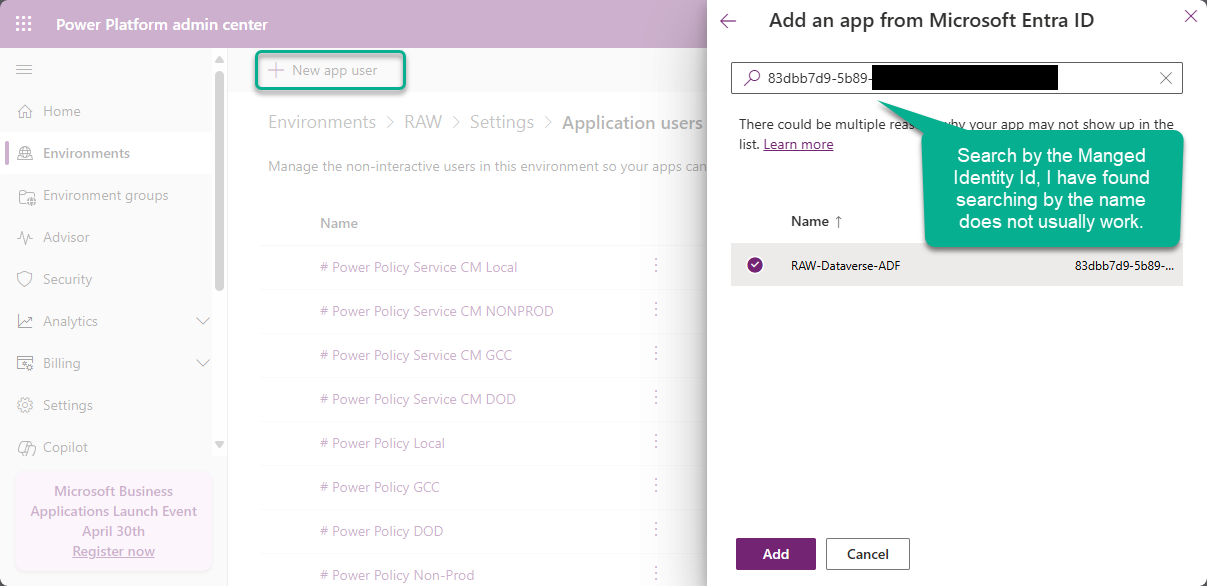Close the Add an app panel

[1190, 16]
